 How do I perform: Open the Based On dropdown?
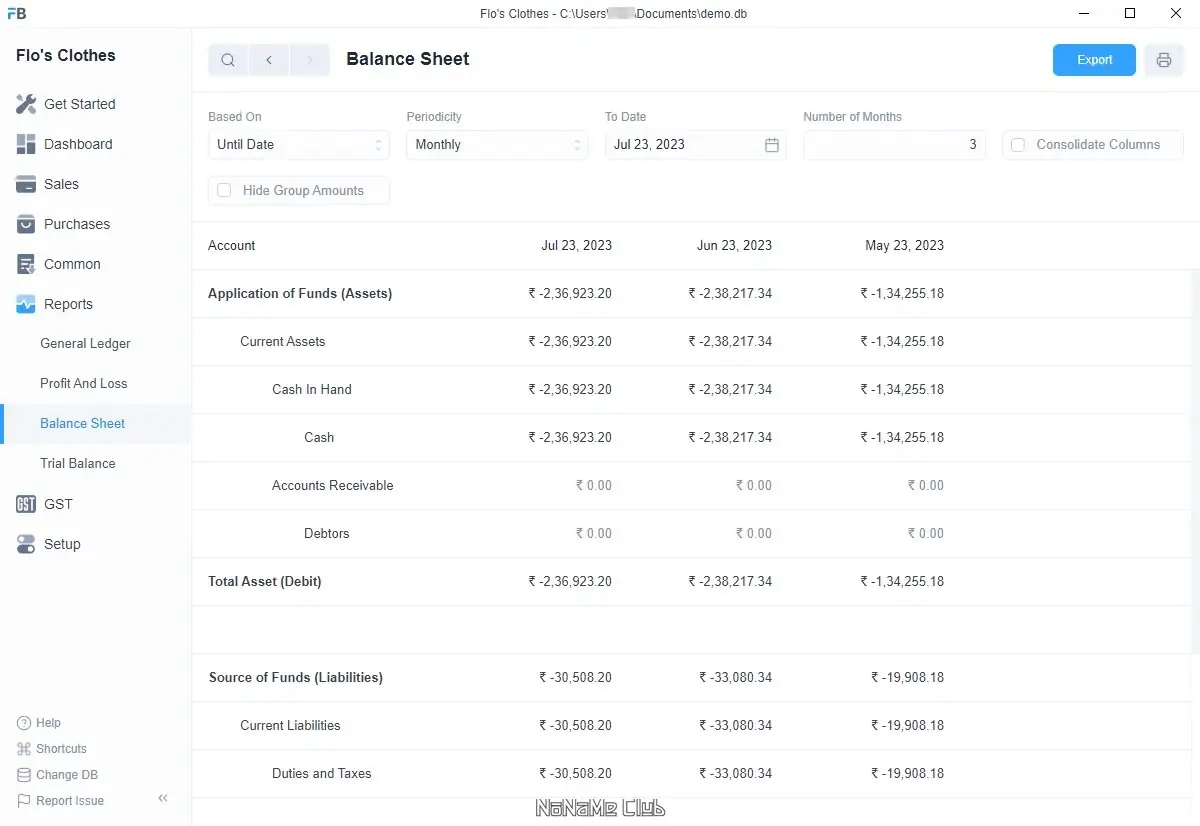point(298,145)
